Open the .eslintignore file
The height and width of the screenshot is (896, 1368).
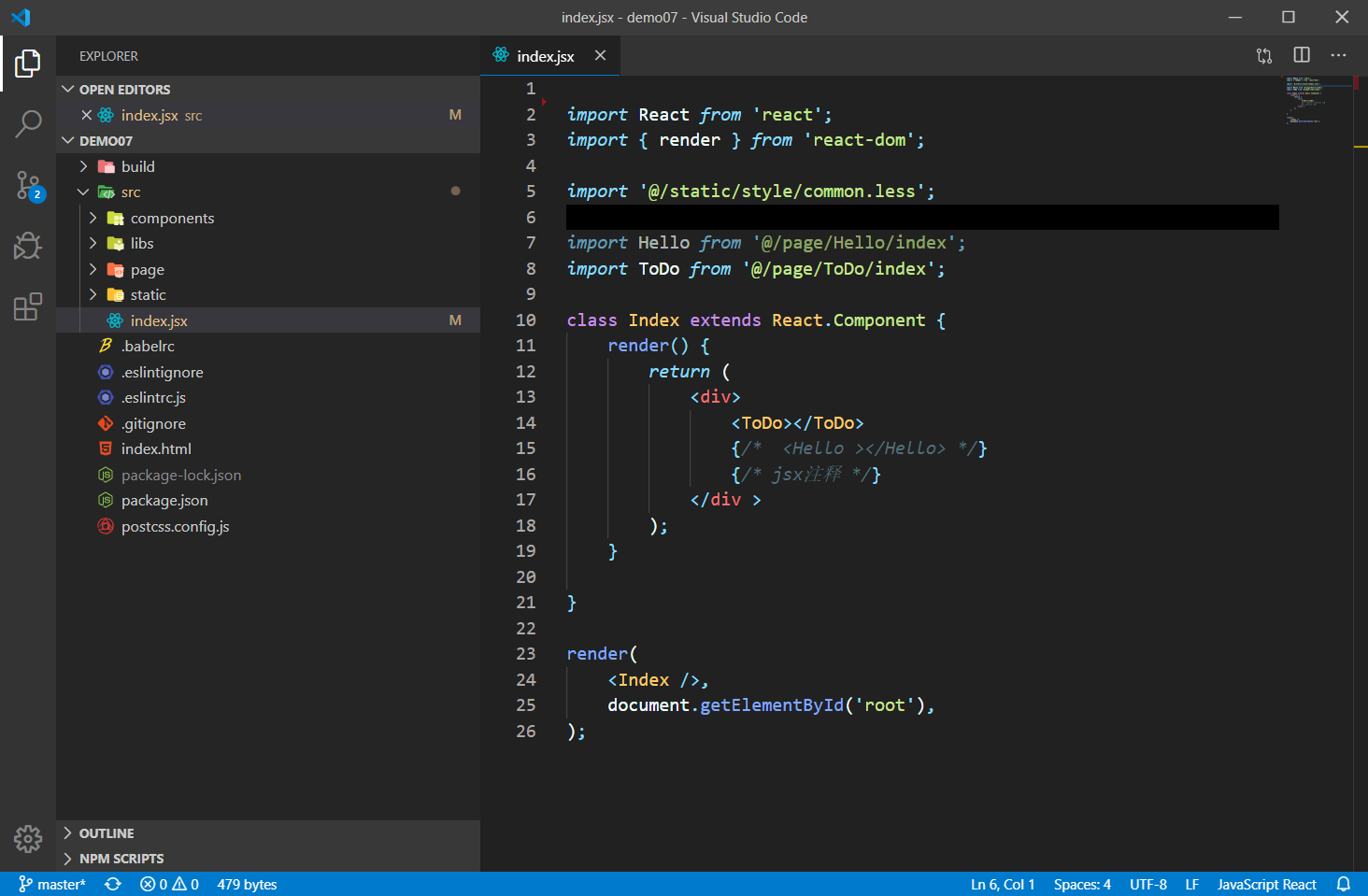point(268,372)
